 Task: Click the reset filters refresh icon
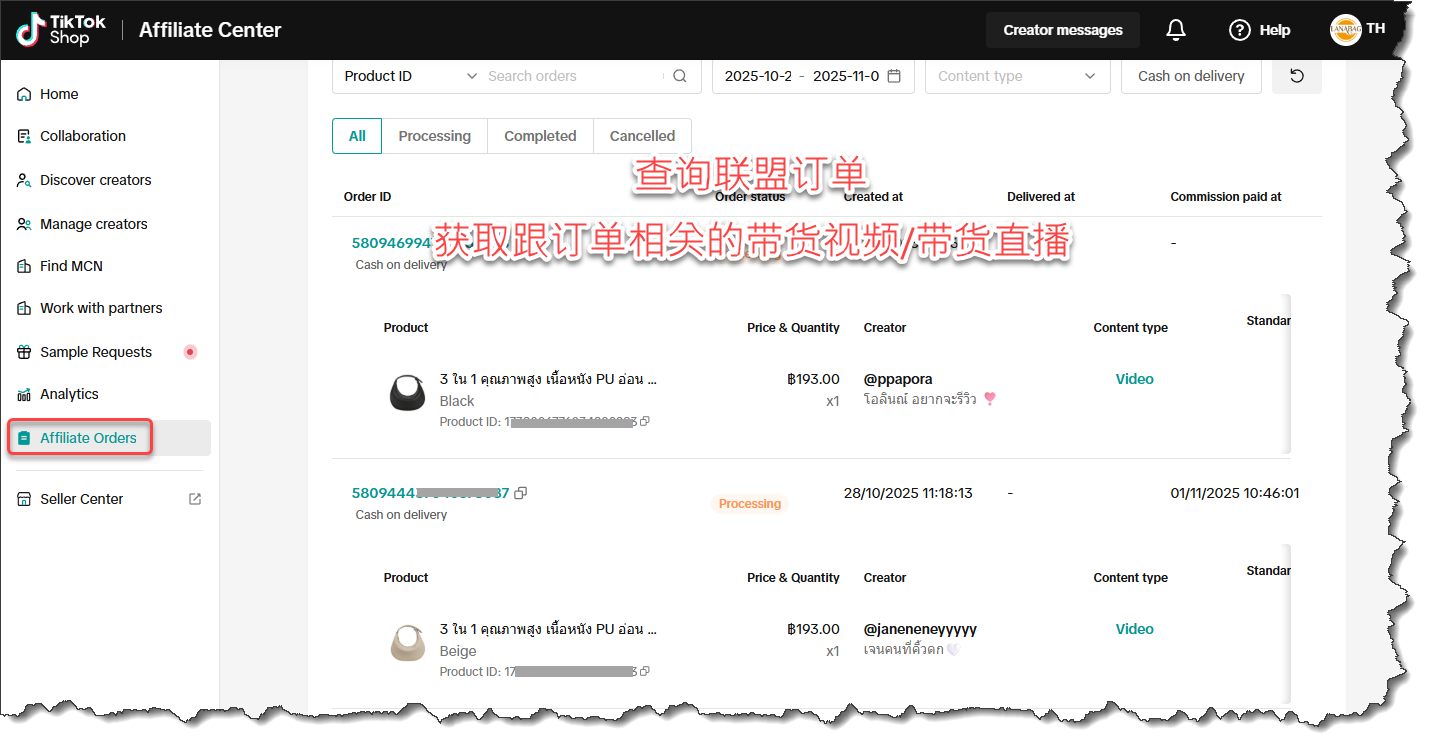1296,76
